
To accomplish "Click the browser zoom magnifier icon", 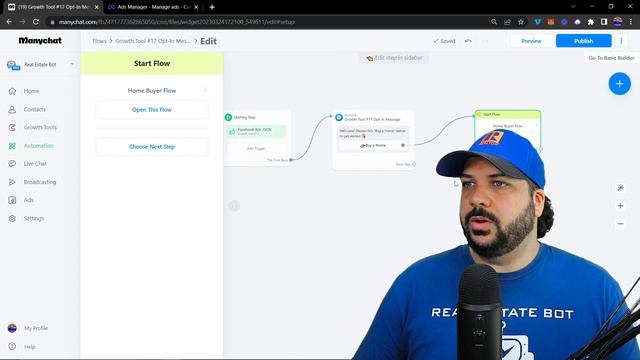I will (494, 22).
